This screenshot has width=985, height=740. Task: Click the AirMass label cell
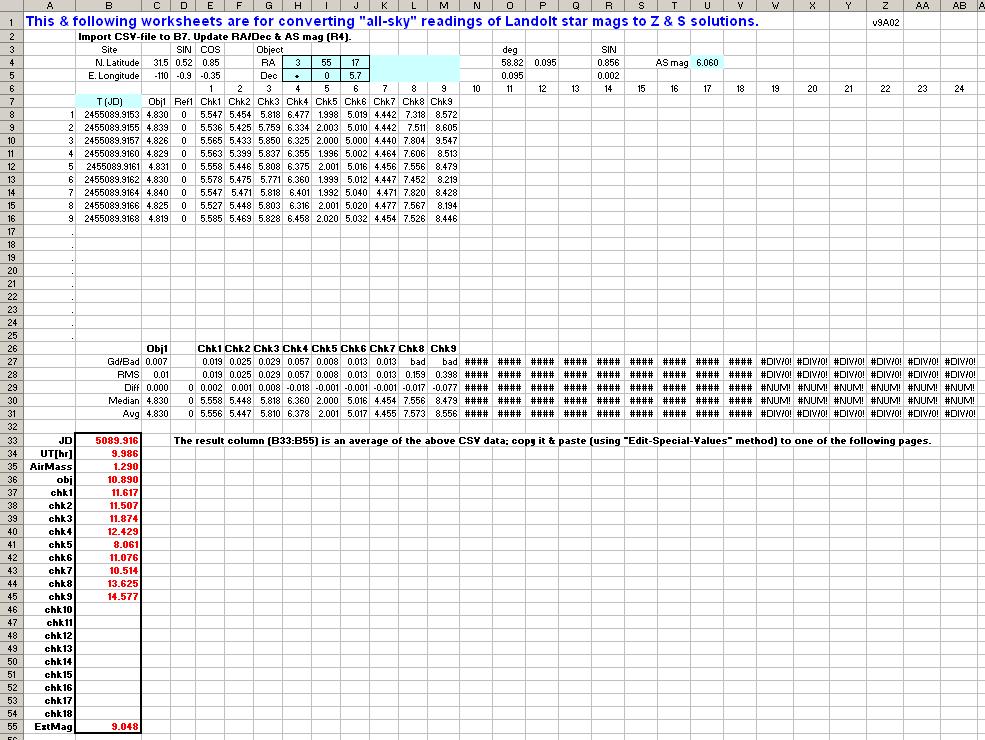[x=52, y=467]
